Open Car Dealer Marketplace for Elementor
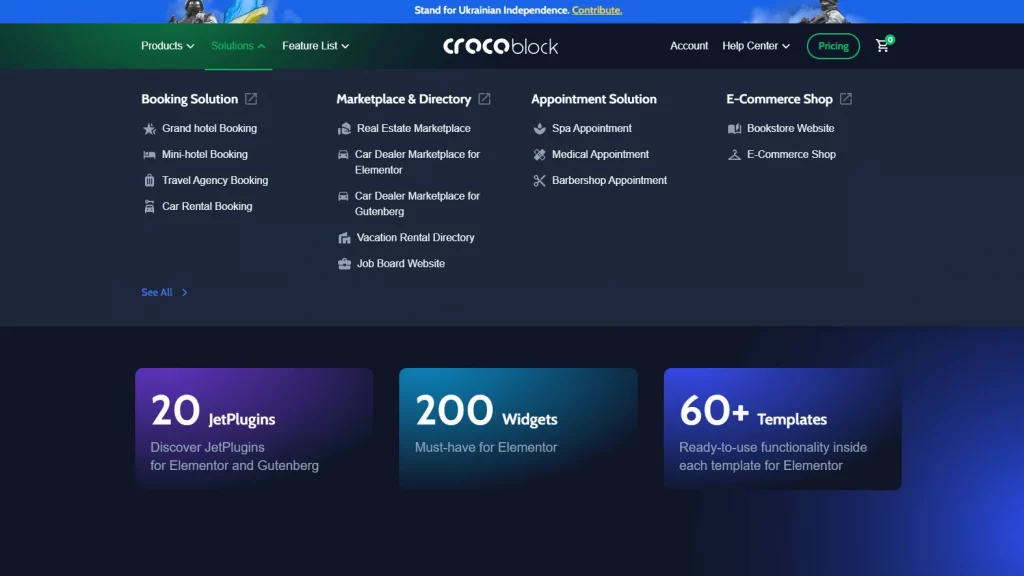Image resolution: width=1024 pixels, height=576 pixels. point(417,162)
